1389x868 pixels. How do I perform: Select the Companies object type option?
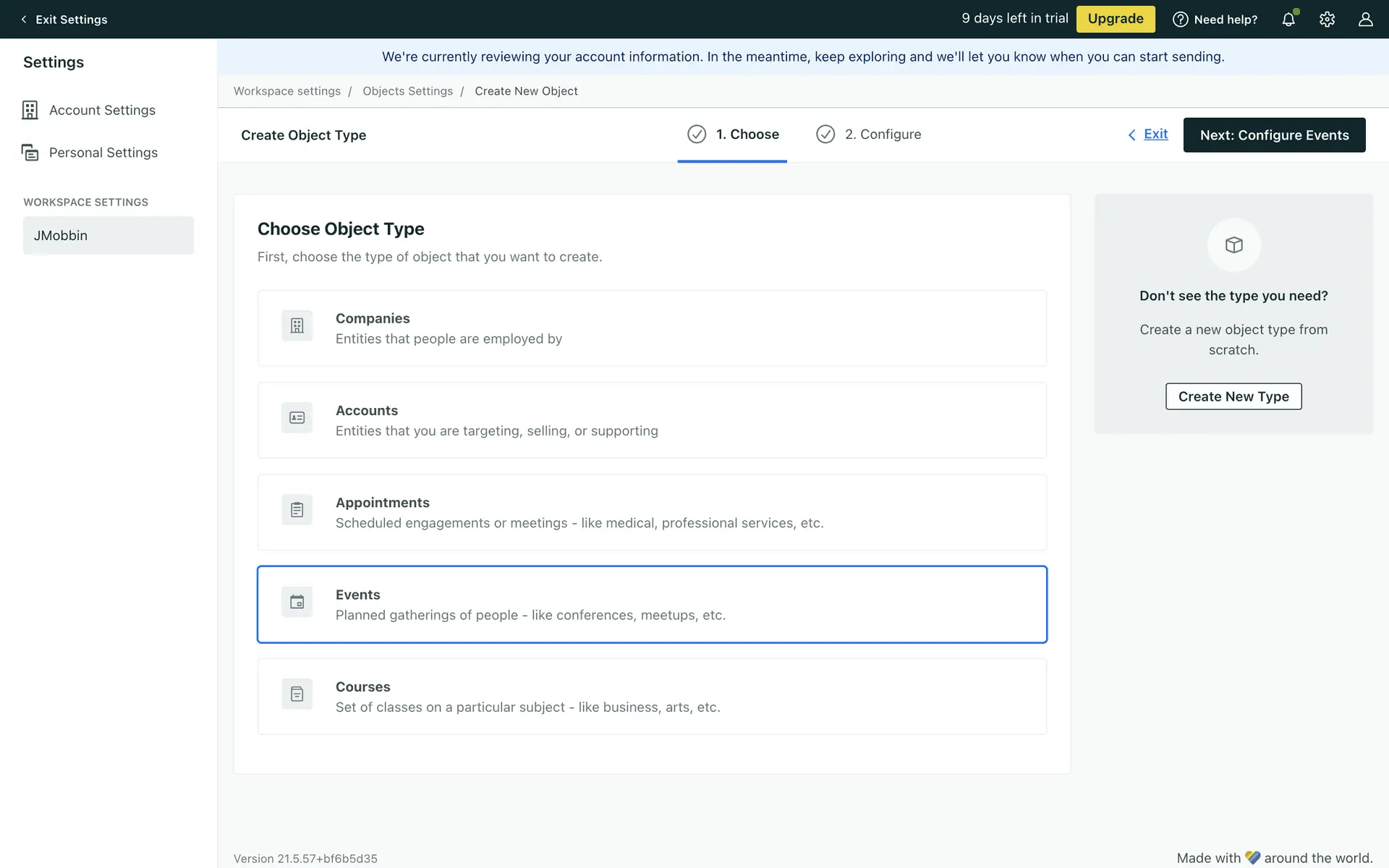(651, 328)
